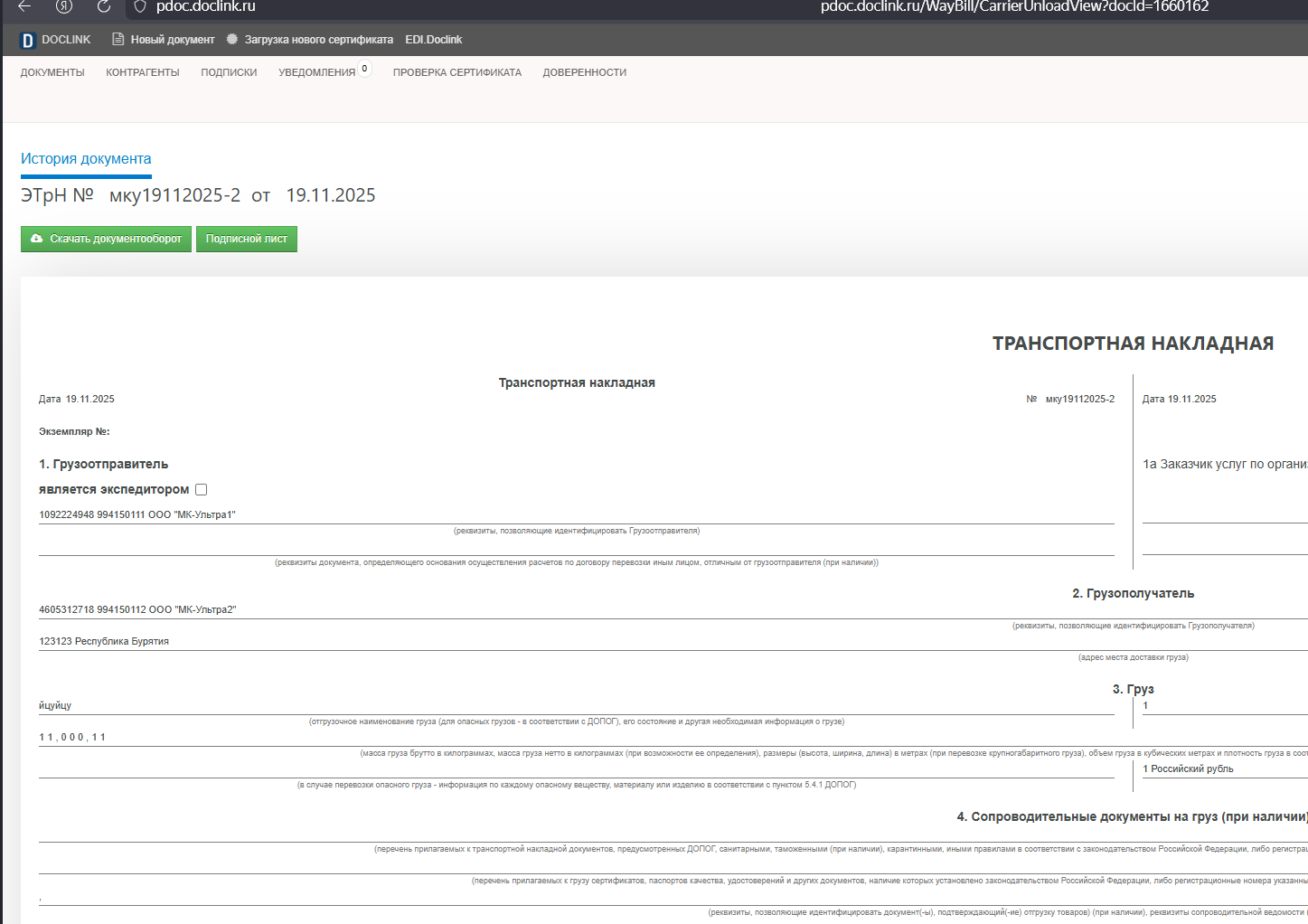Click the full URL text with docId=1660162

1015,6
